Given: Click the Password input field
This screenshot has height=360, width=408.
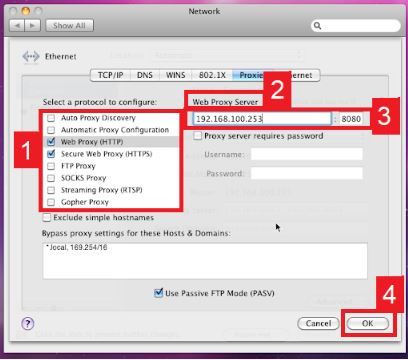Looking at the screenshot, I should 307,173.
